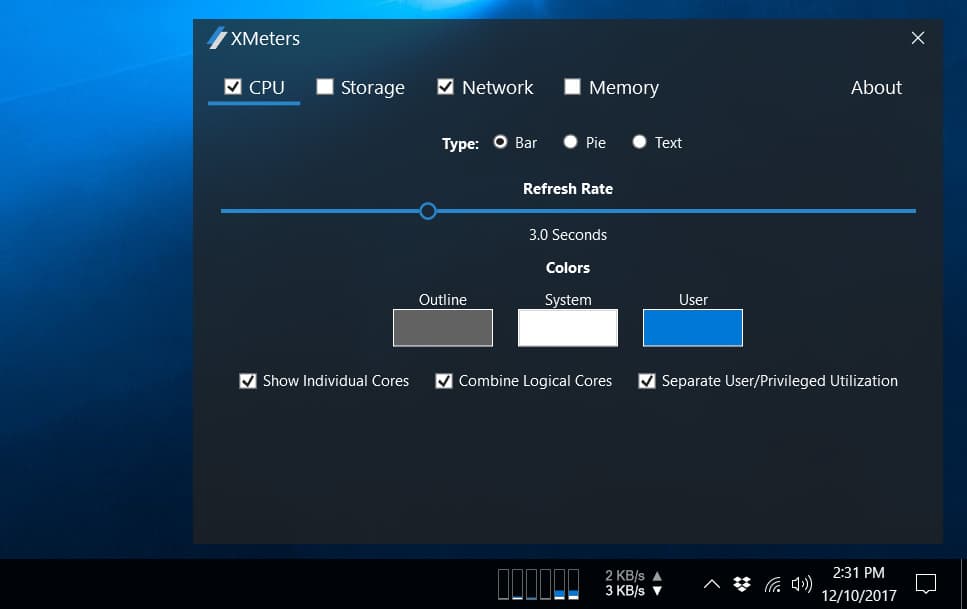The image size is (967, 609).
Task: Open the About tab
Action: [876, 88]
